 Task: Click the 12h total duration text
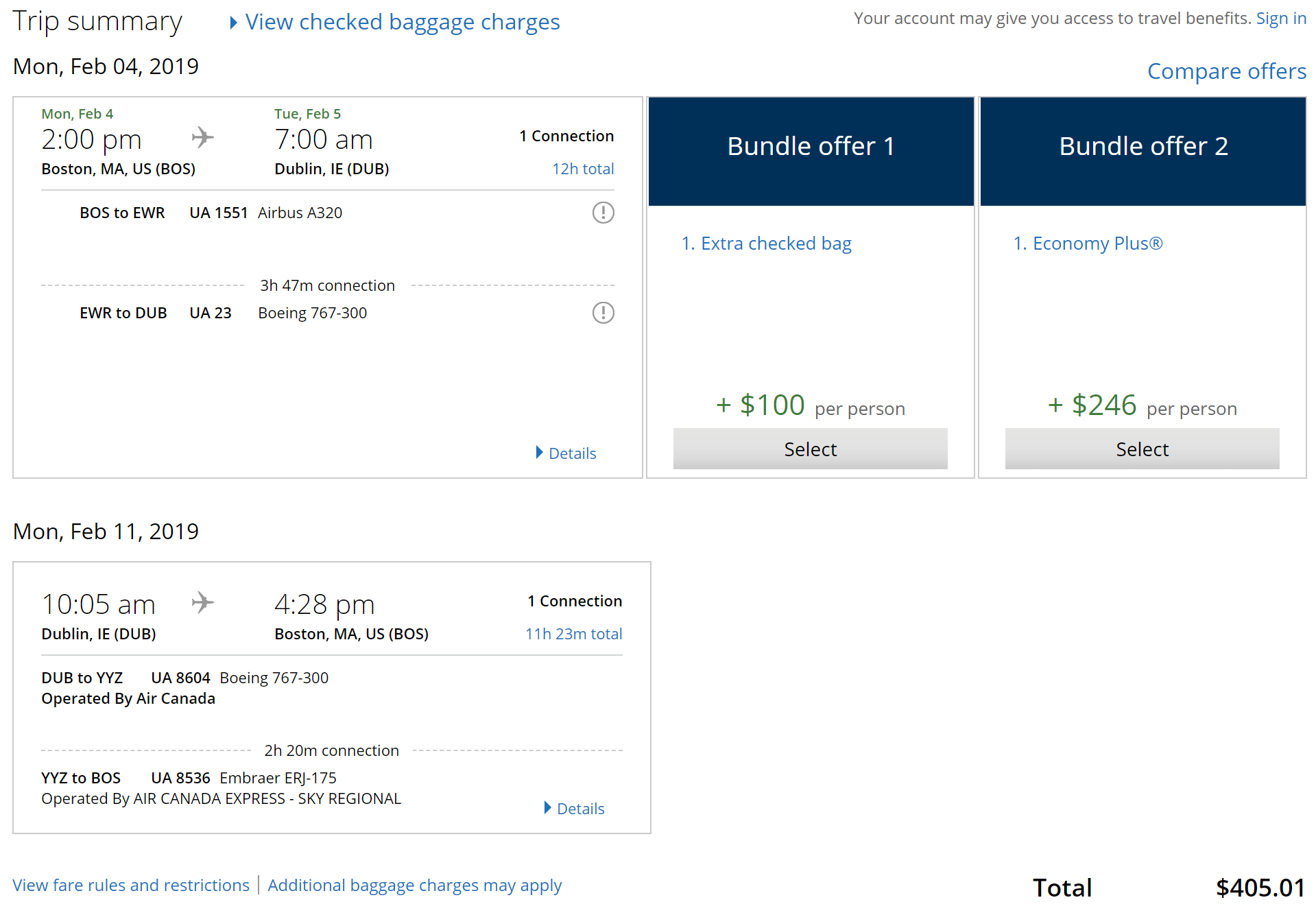coord(583,169)
